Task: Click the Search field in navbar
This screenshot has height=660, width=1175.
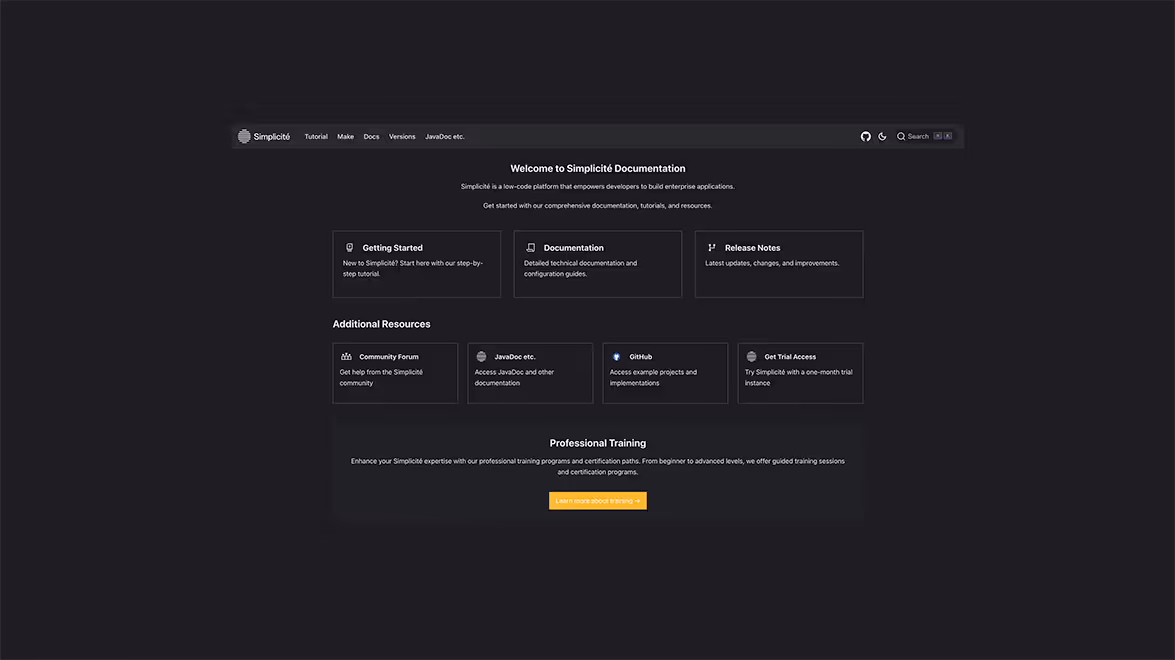Action: coord(924,136)
